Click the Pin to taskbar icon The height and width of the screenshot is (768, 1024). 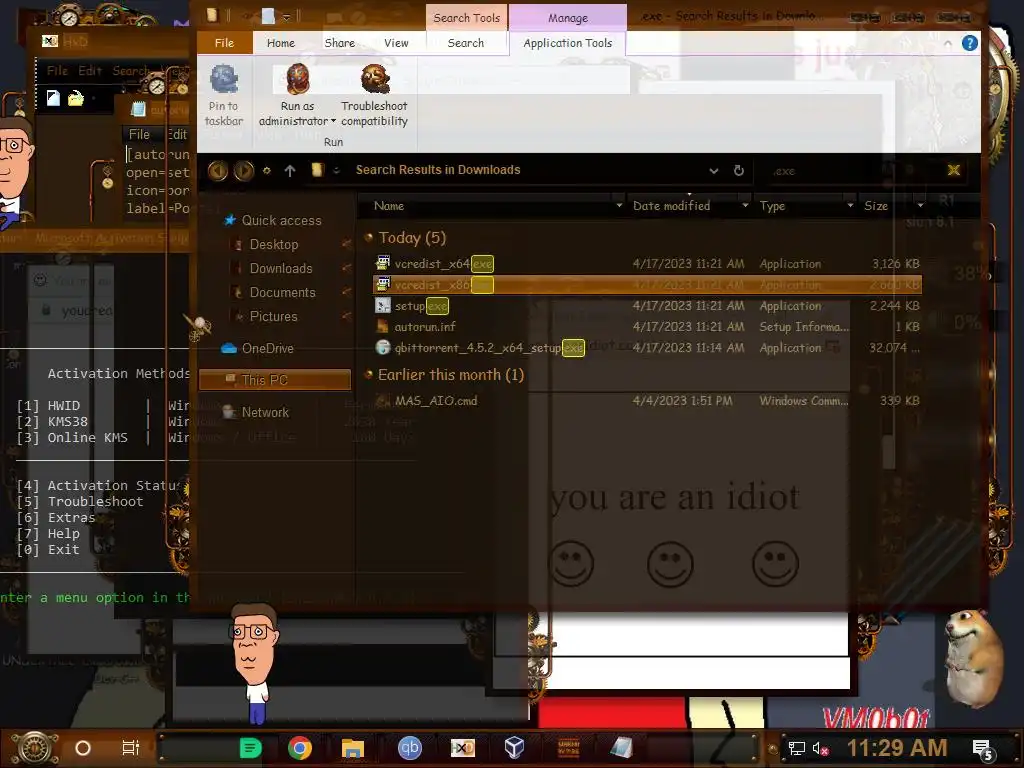pyautogui.click(x=223, y=80)
